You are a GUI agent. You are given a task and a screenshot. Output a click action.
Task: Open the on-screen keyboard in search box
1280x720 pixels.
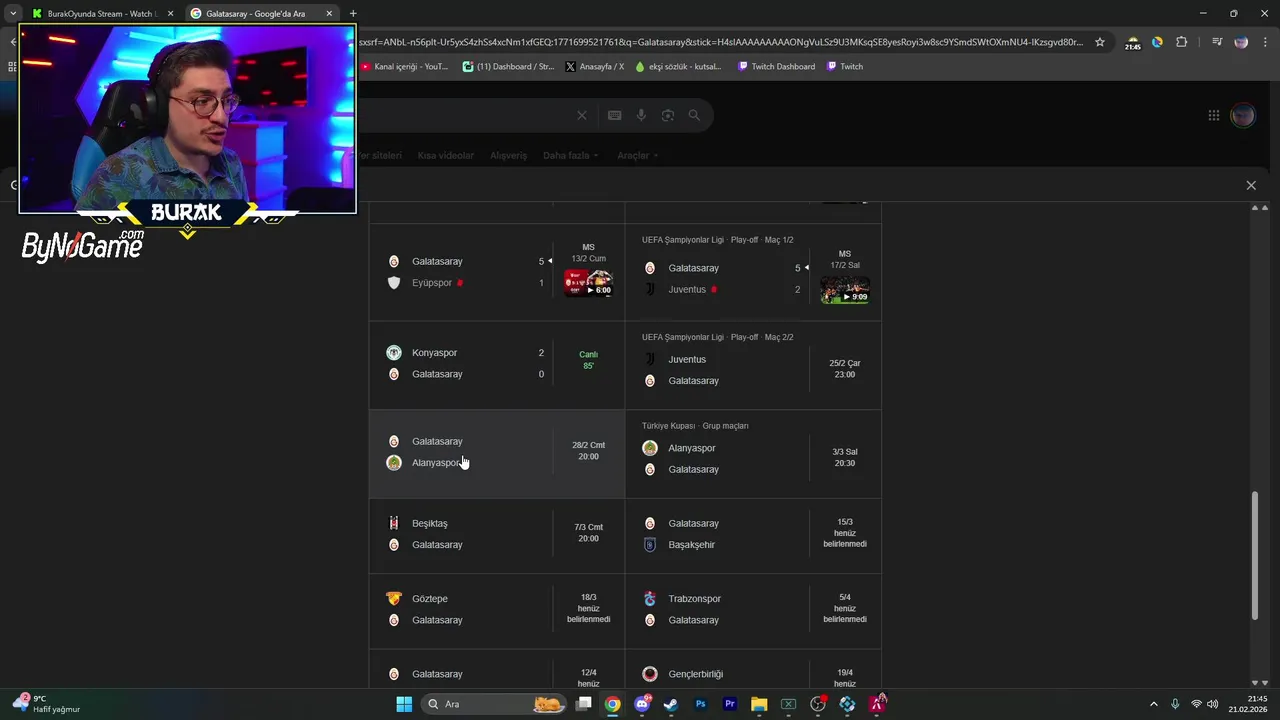click(614, 115)
